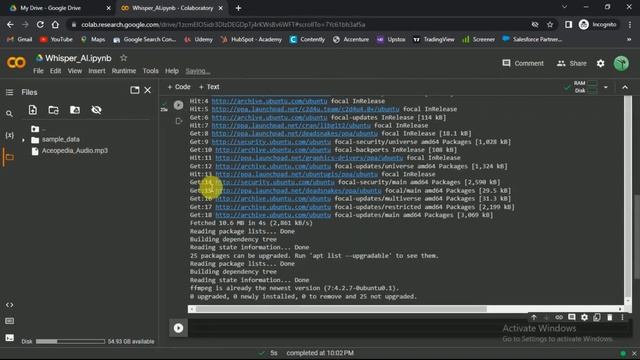Viewport: 640px width, 360px height.
Task: Select the Files folder sidebar icon
Action: pyautogui.click(x=9, y=157)
